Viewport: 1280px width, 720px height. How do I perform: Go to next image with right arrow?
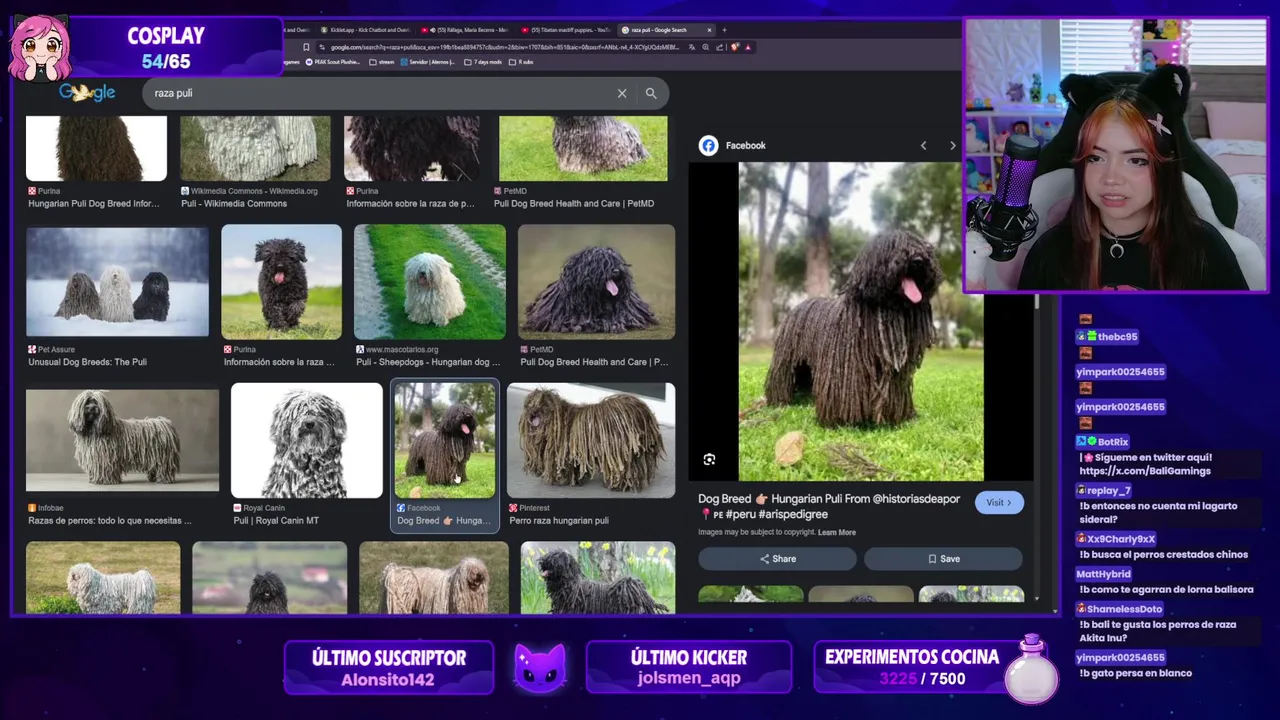[x=952, y=146]
